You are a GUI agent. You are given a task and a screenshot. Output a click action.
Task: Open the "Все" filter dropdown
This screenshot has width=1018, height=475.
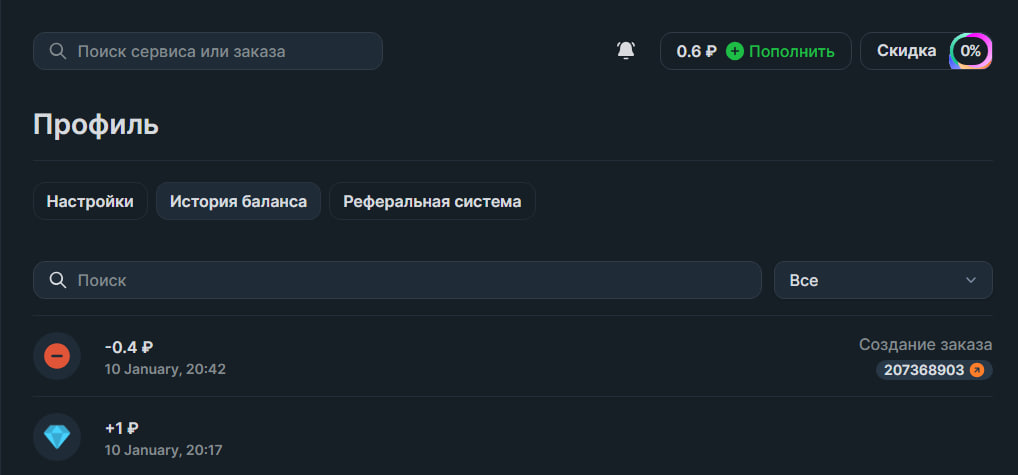[882, 280]
